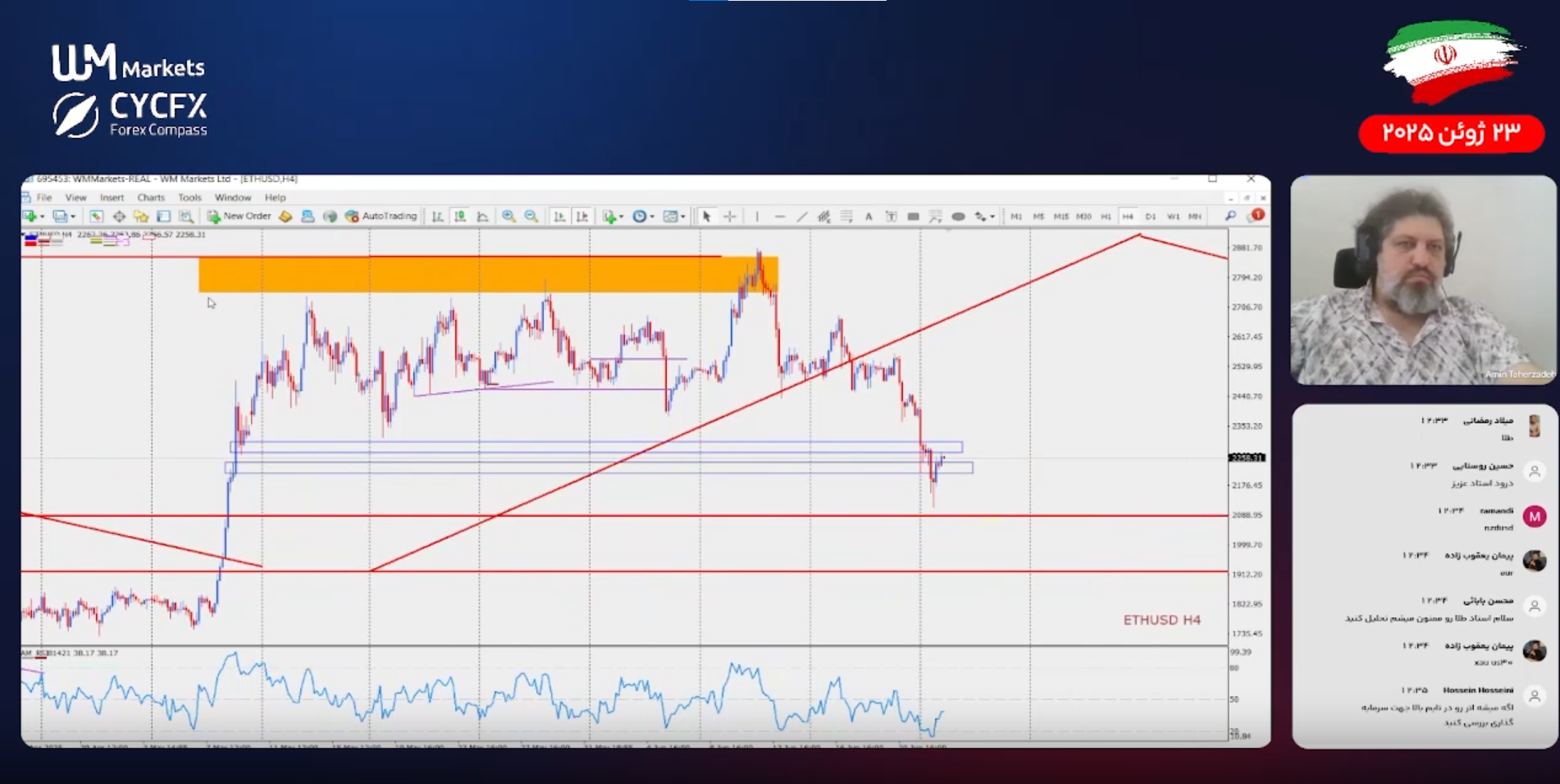Zoom in on the chart

tap(509, 217)
